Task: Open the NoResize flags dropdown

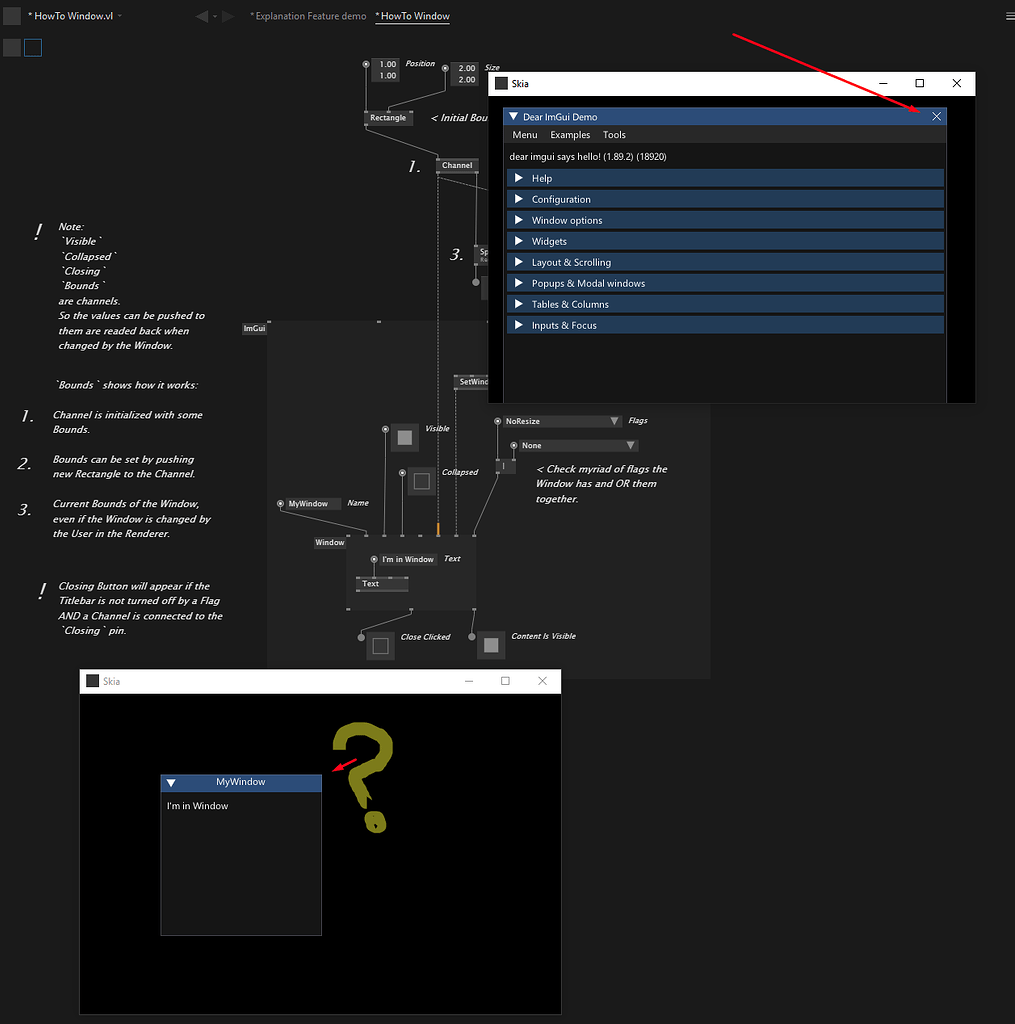Action: click(x=561, y=422)
